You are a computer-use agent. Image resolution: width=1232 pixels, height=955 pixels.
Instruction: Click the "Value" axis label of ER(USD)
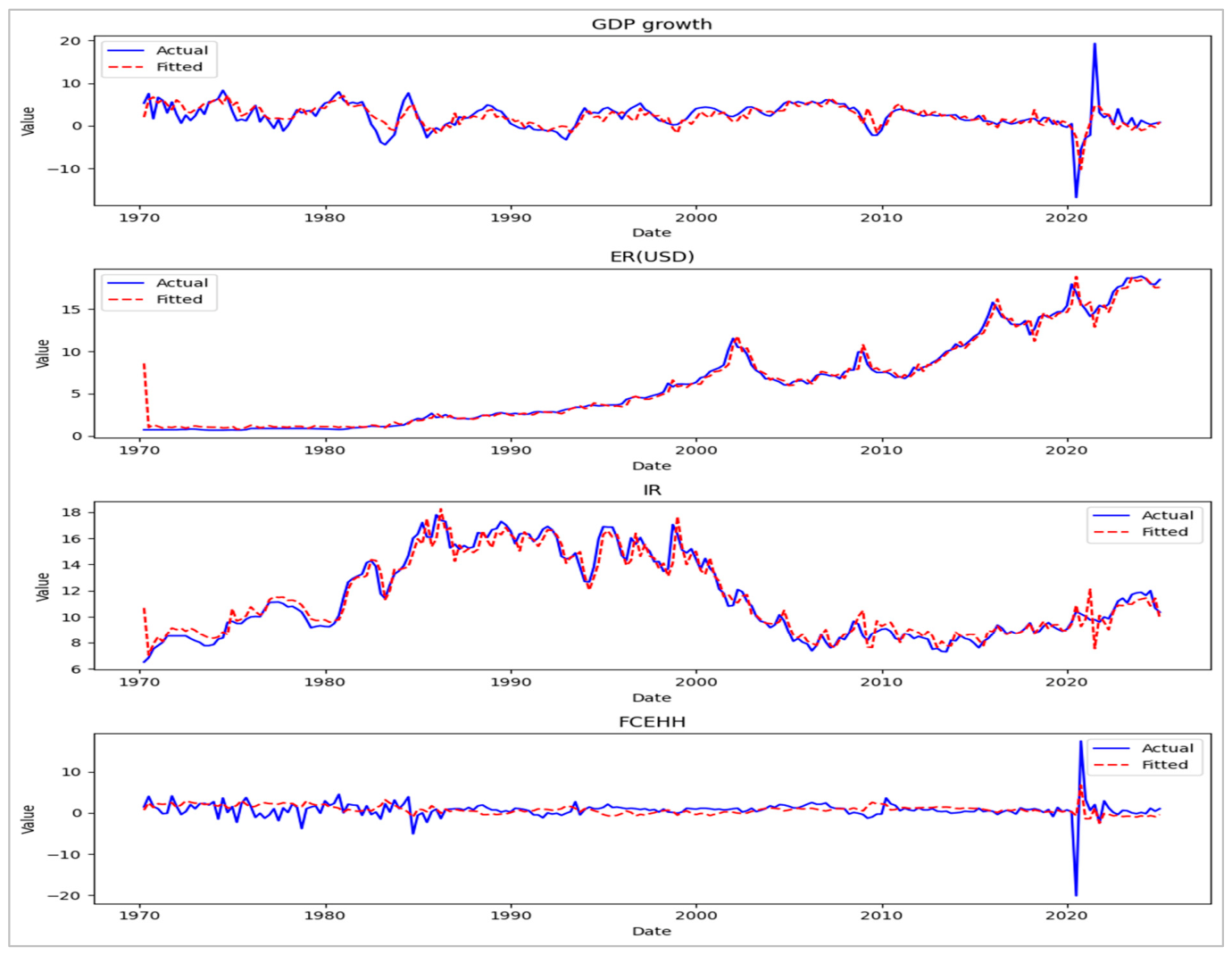[43, 353]
